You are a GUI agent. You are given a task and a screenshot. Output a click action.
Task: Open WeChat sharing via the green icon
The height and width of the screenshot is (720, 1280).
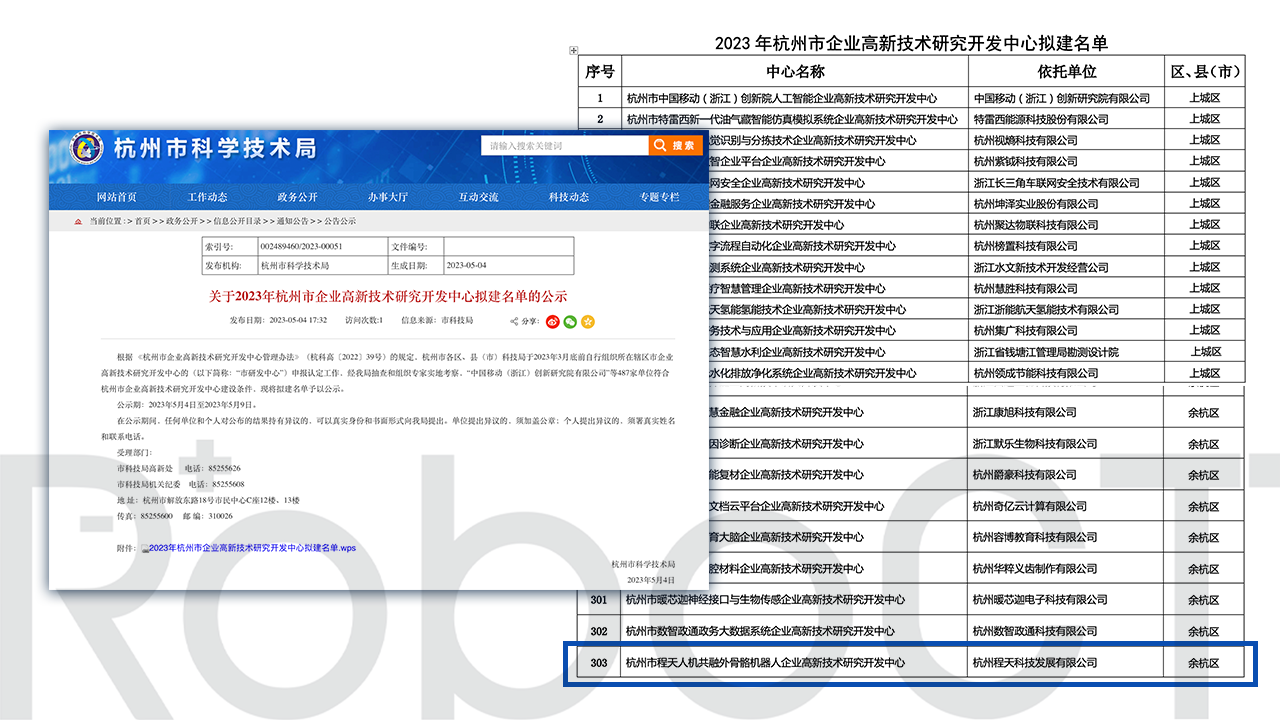pyautogui.click(x=570, y=322)
